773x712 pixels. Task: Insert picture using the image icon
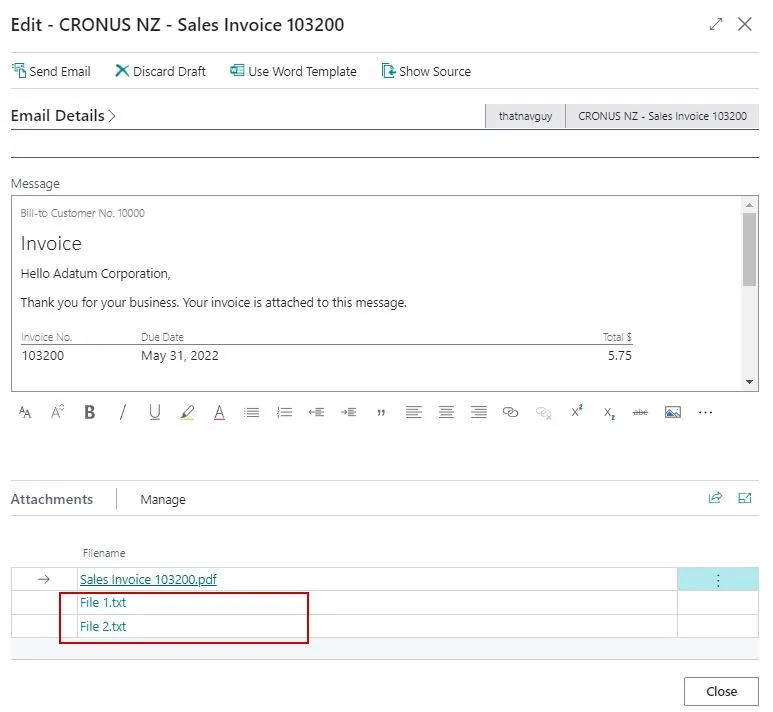[x=673, y=412]
